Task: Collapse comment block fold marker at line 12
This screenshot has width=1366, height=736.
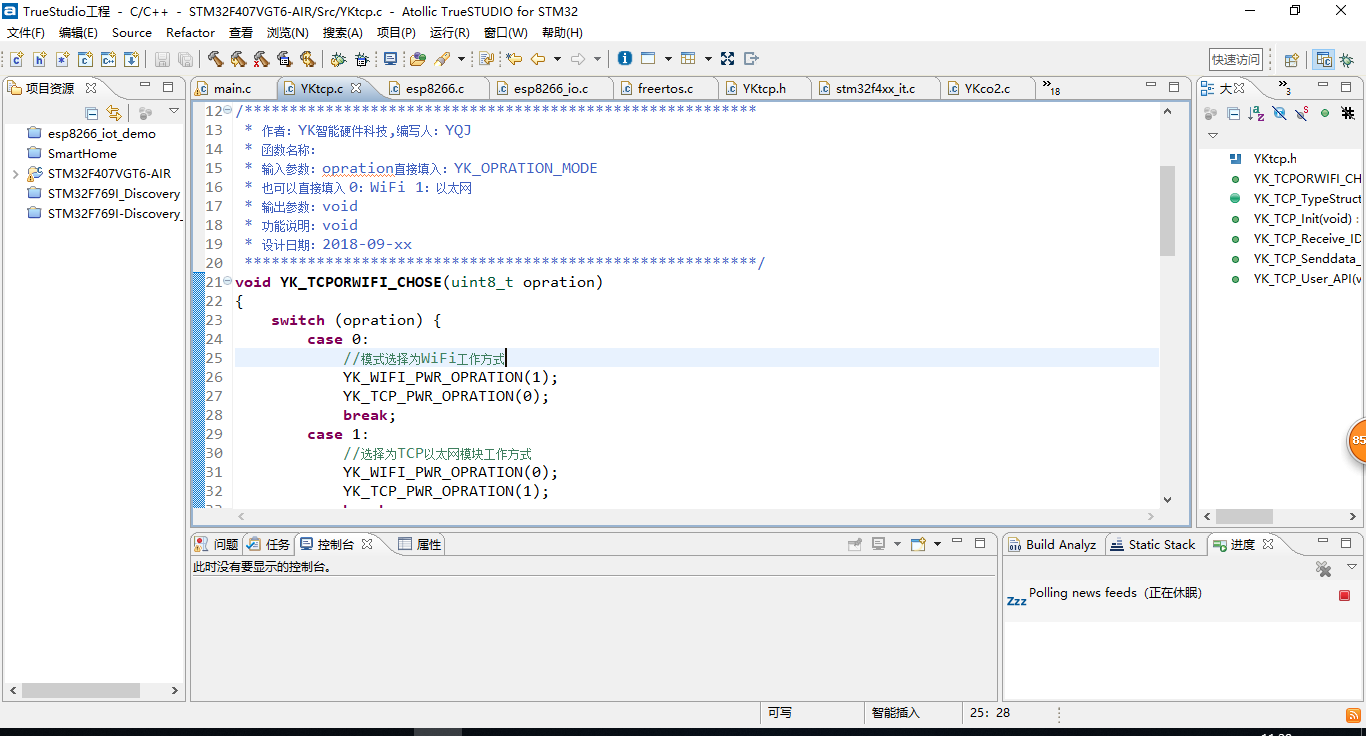Action: (228, 111)
